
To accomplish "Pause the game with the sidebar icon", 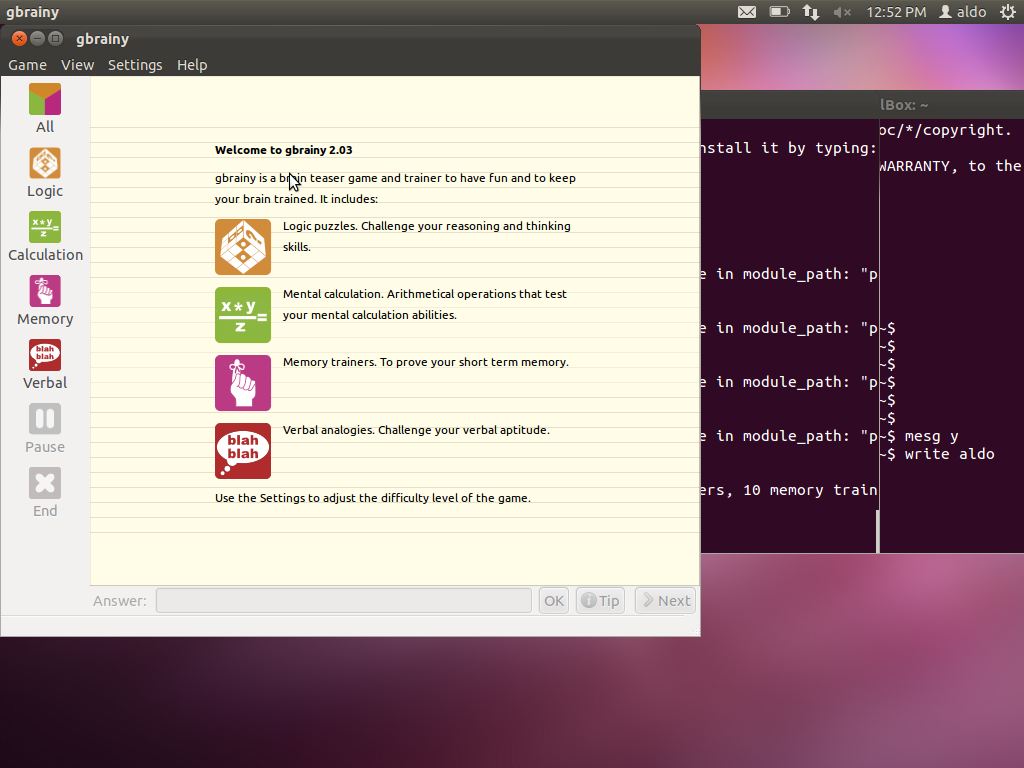I will (x=44, y=419).
